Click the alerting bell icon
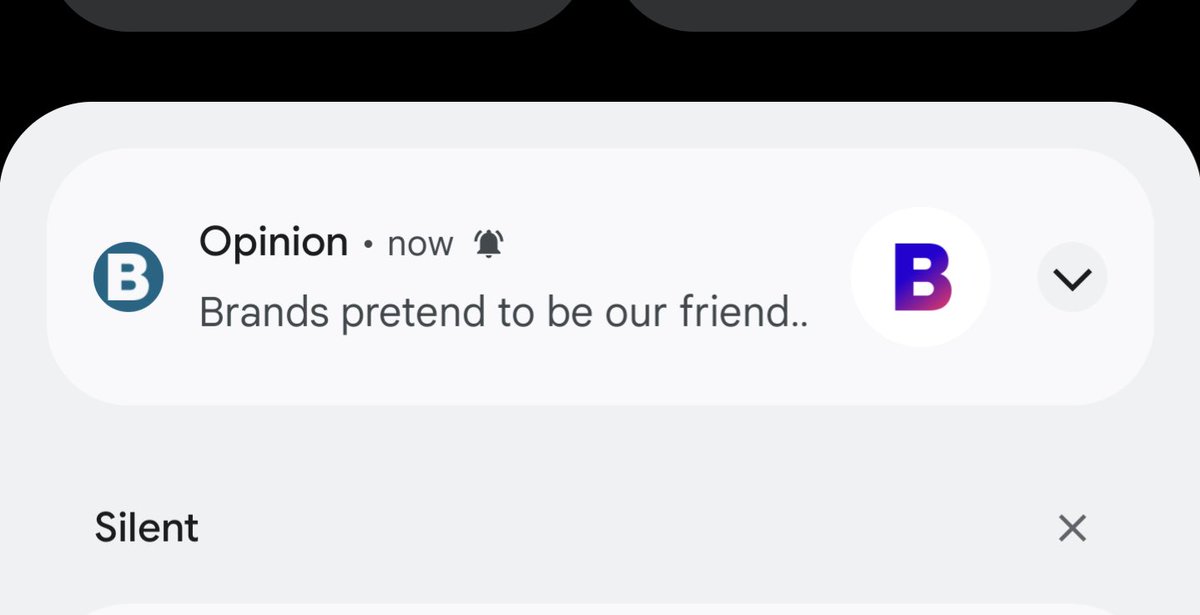1200x615 pixels. point(489,243)
